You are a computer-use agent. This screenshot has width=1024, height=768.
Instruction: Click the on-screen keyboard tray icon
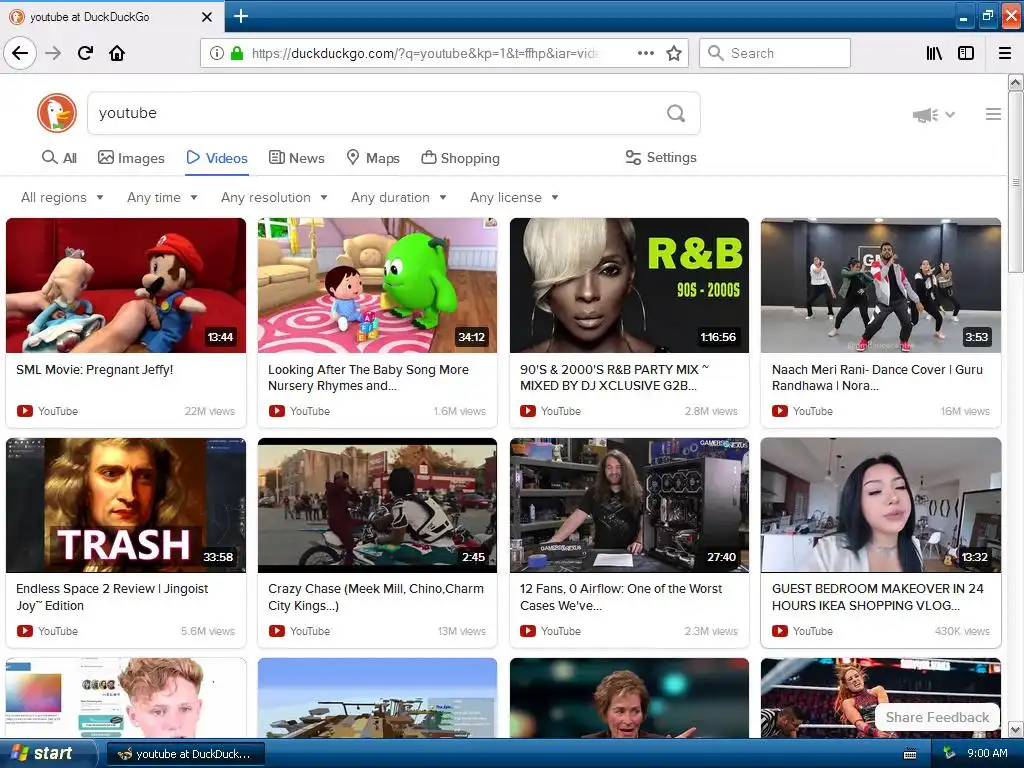(x=910, y=754)
